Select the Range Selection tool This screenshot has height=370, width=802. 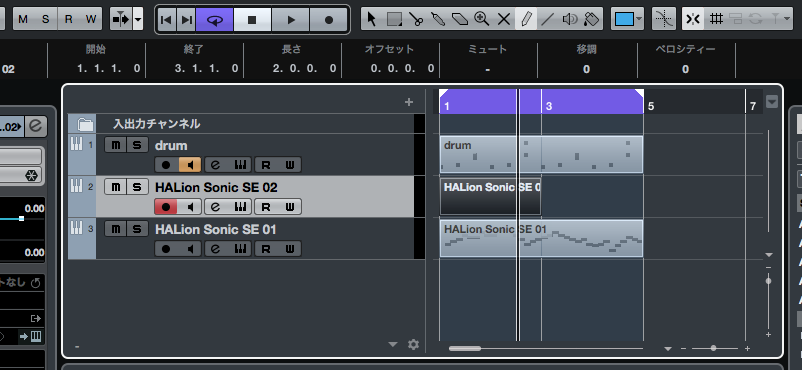(394, 19)
